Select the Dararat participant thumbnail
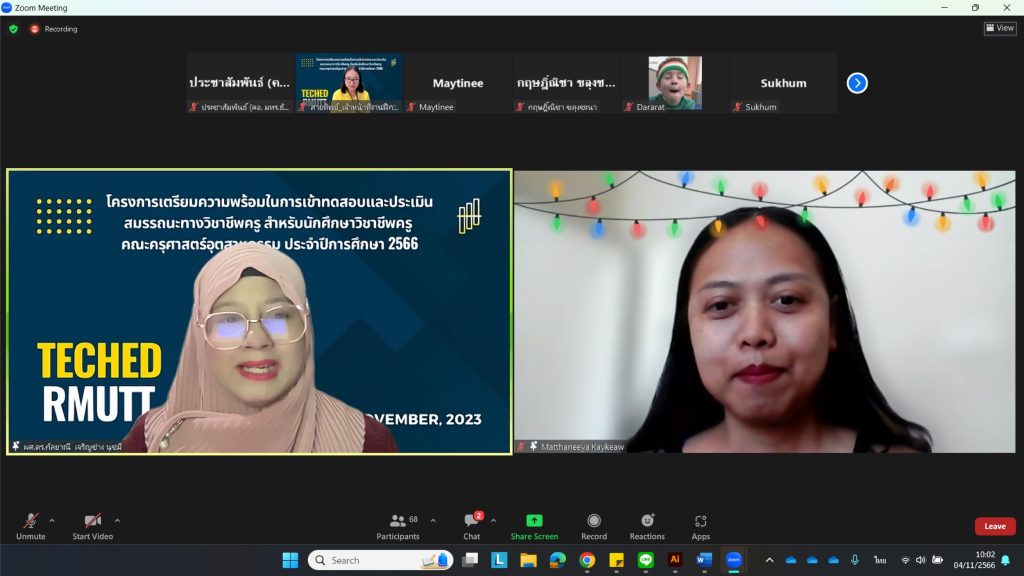Screen dimensions: 1024x576 click(675, 84)
